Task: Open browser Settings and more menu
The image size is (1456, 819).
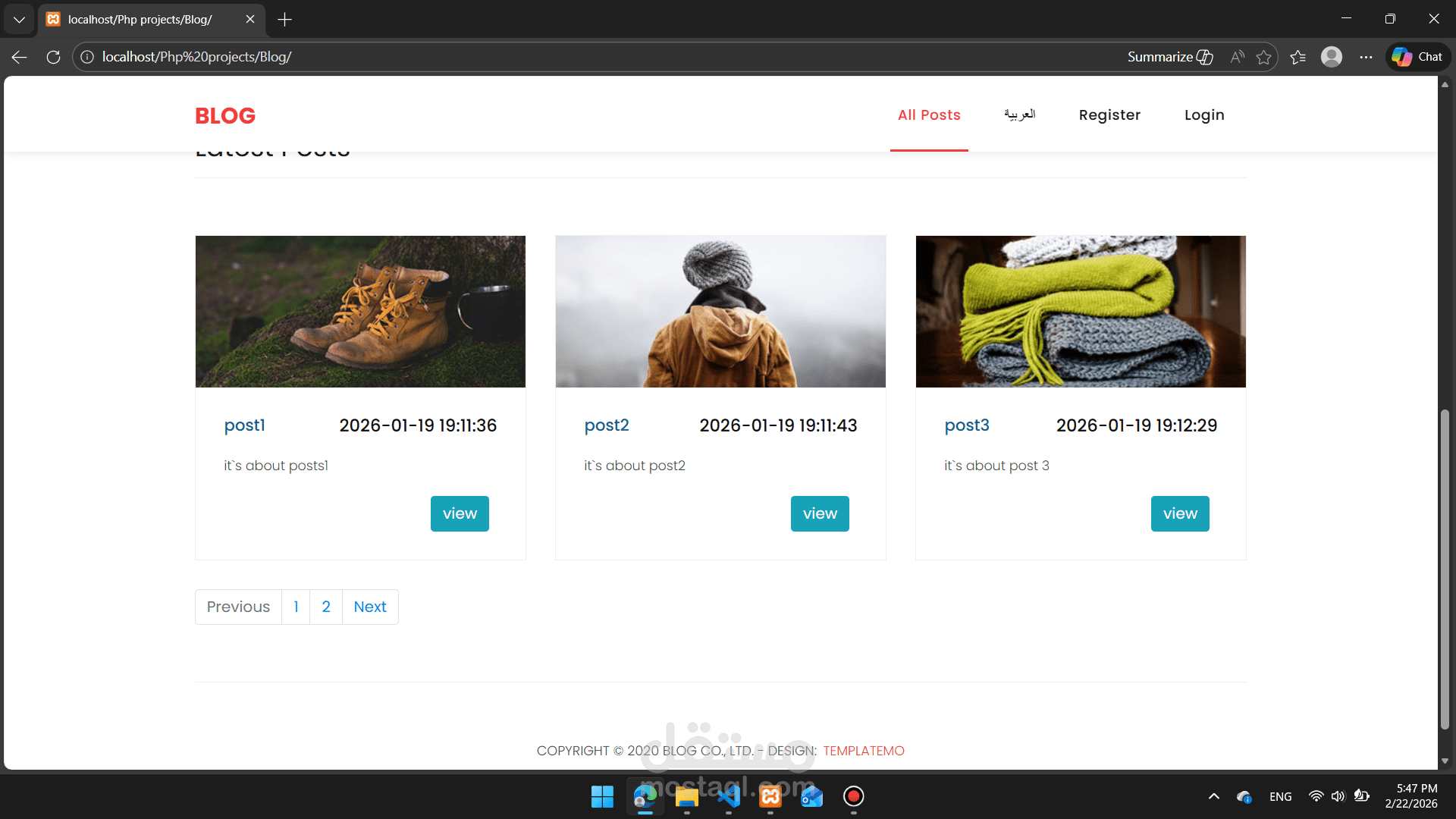Action: pos(1366,57)
